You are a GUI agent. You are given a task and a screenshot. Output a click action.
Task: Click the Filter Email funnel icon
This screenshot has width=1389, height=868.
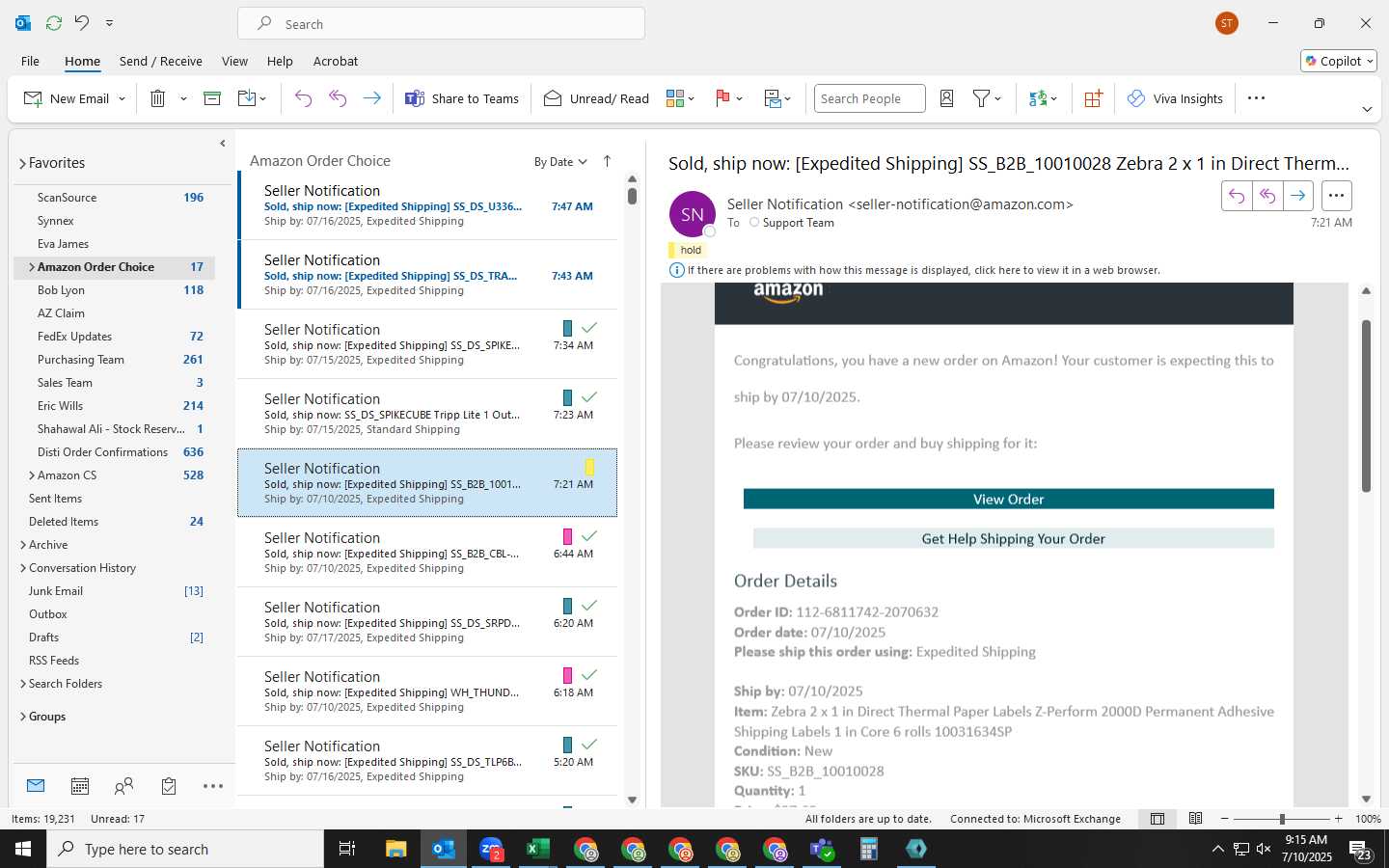(982, 98)
